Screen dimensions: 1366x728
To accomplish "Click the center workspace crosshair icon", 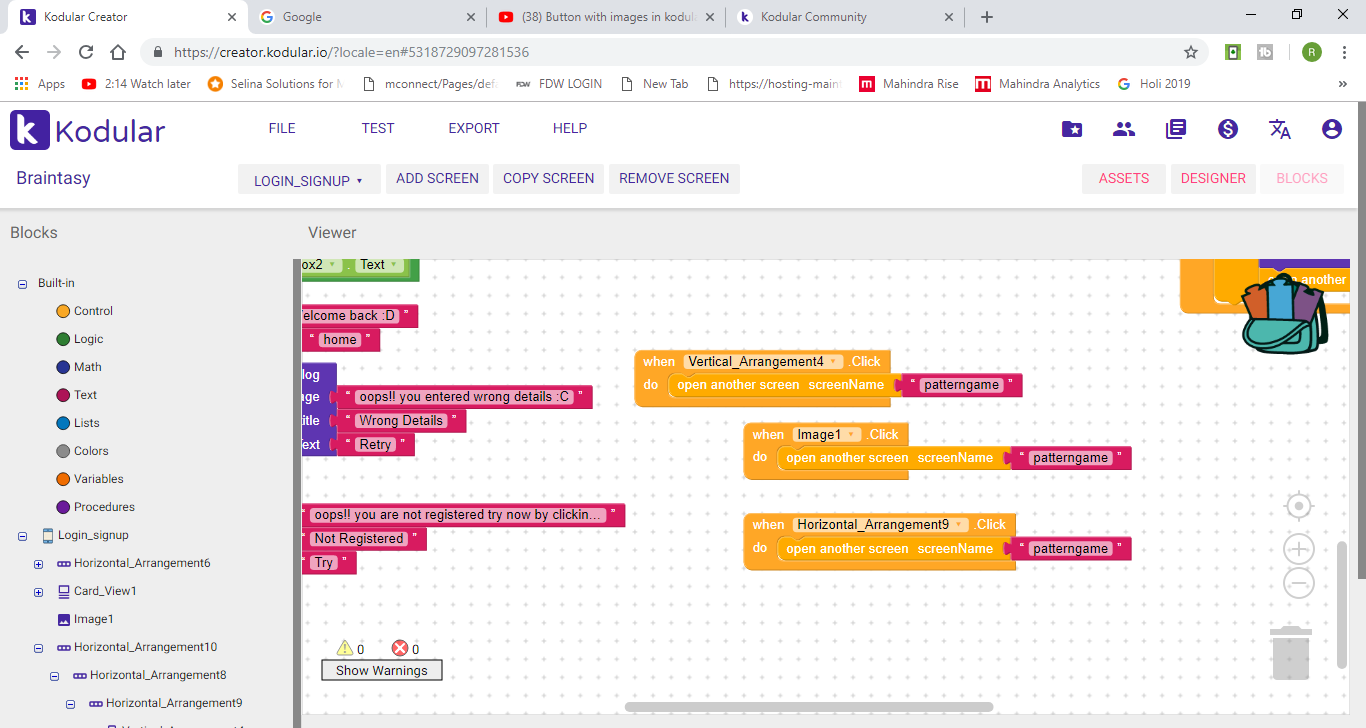I will click(x=1298, y=507).
